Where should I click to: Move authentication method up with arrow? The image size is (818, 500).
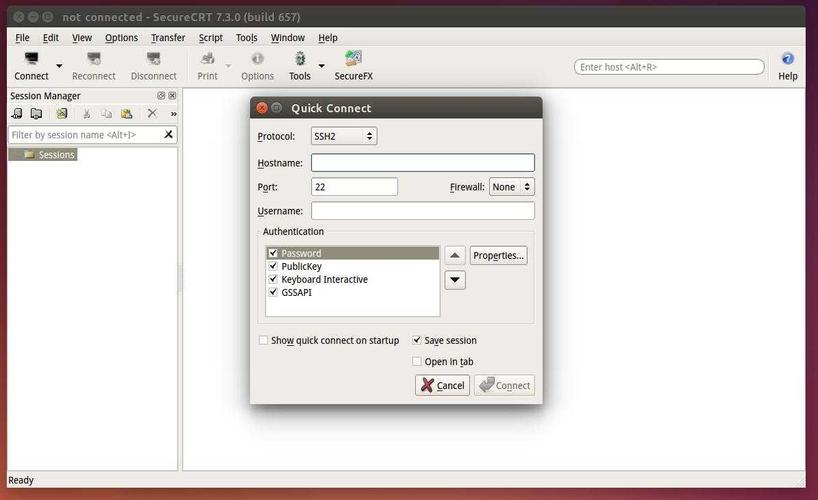455,255
